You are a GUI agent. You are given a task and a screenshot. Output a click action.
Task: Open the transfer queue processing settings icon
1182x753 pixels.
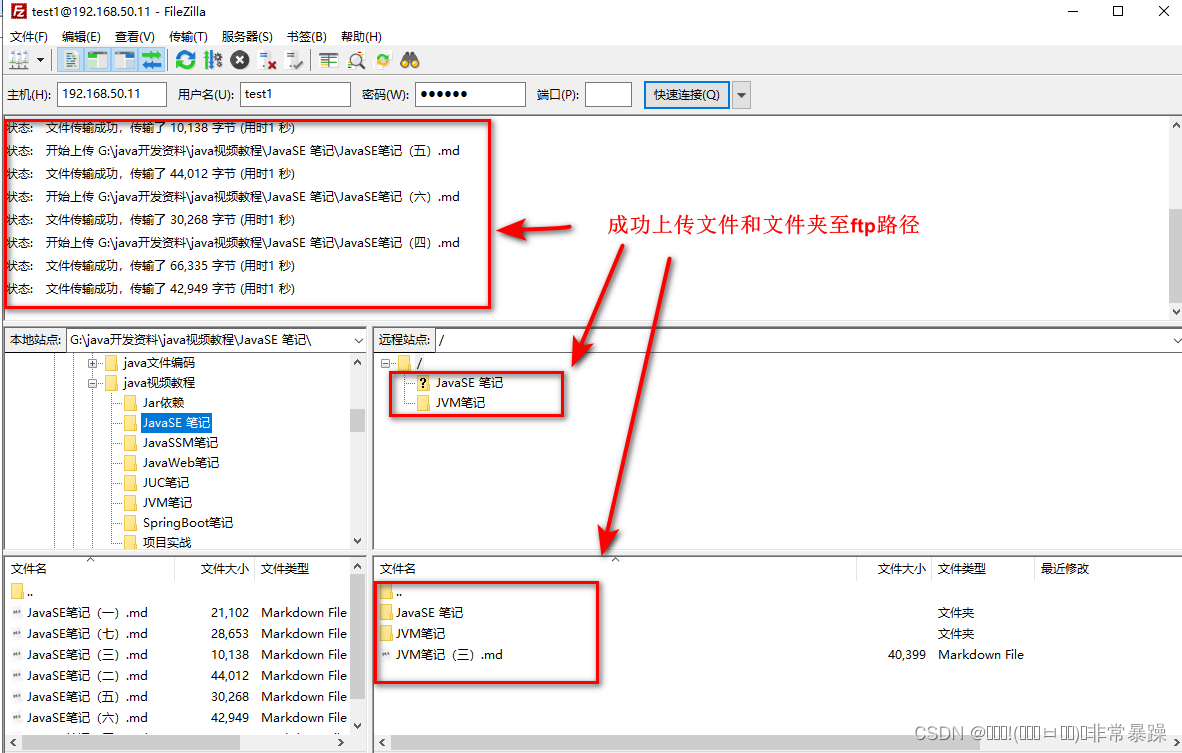212,59
